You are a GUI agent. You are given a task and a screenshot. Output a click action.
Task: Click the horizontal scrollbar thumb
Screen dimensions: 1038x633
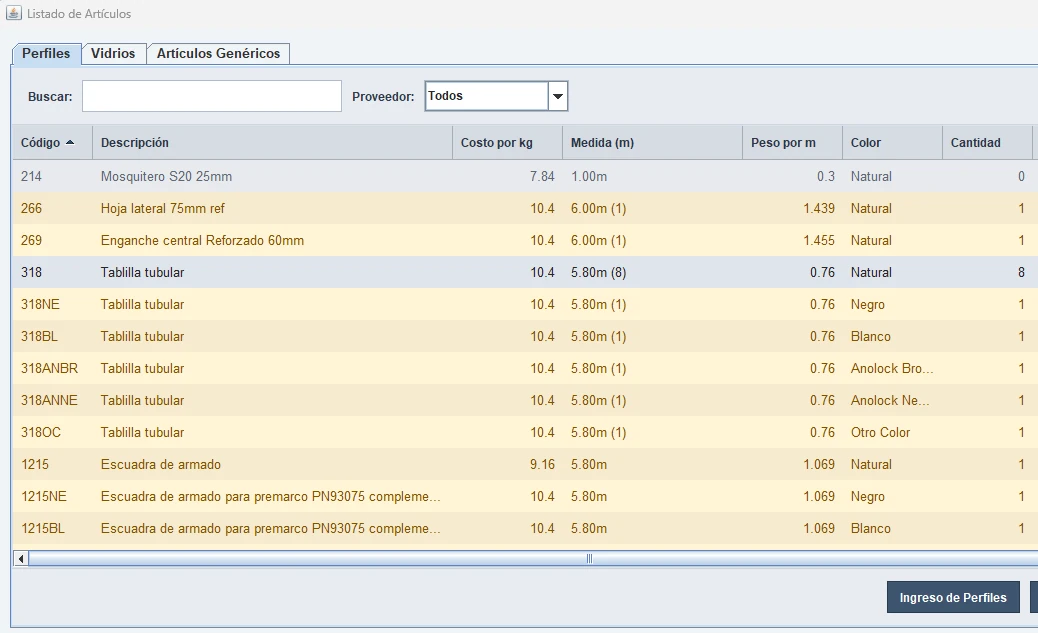click(x=589, y=559)
